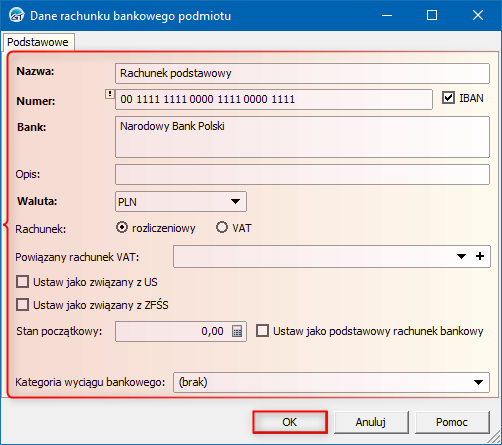502x445 pixels.
Task: Confirm with the OK button
Action: click(x=290, y=422)
